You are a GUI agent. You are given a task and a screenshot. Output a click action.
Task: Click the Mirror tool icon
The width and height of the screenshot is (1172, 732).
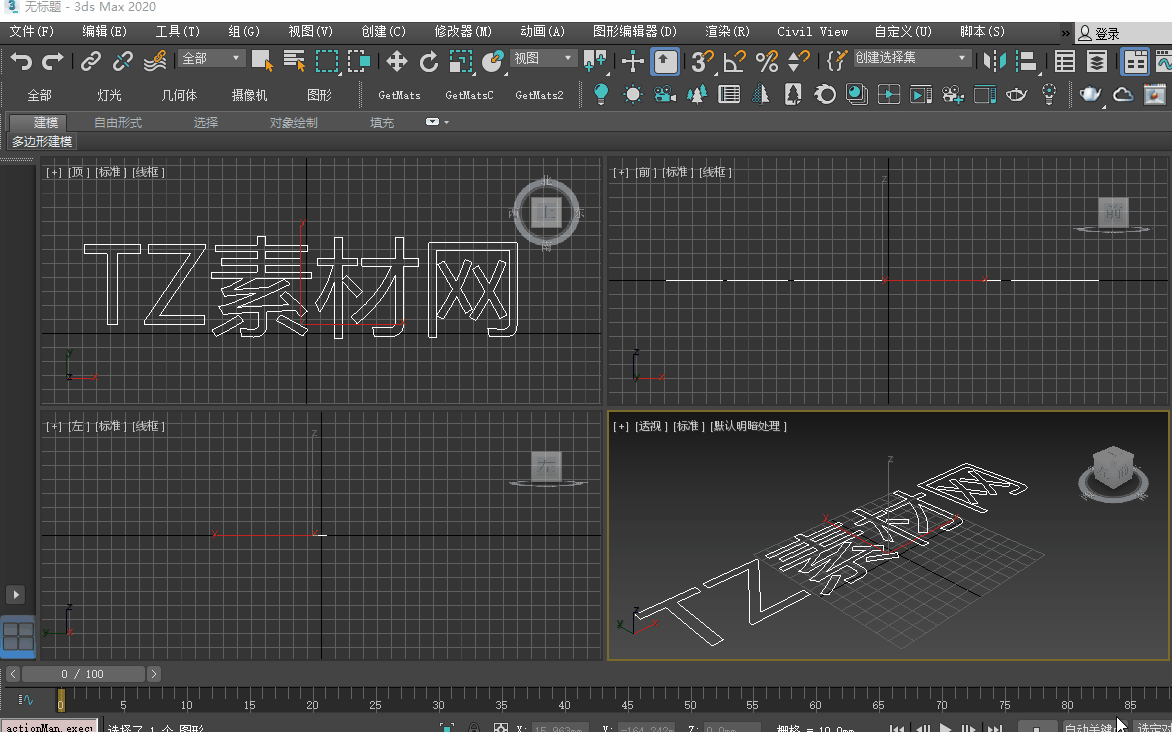[x=994, y=61]
